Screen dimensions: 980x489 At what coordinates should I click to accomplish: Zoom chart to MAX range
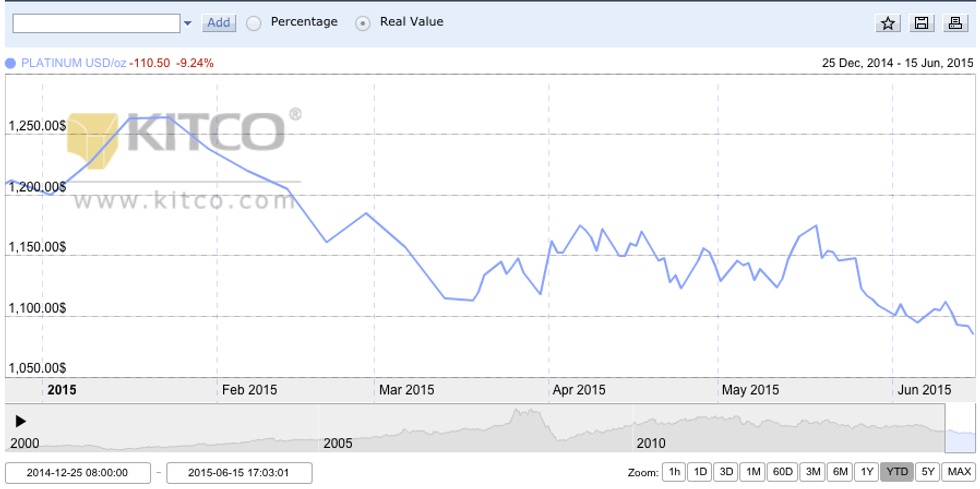click(x=958, y=472)
